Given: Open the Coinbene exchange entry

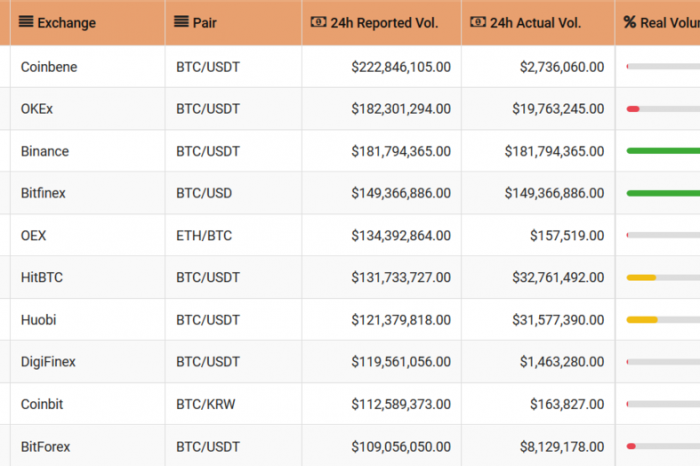Looking at the screenshot, I should (49, 67).
